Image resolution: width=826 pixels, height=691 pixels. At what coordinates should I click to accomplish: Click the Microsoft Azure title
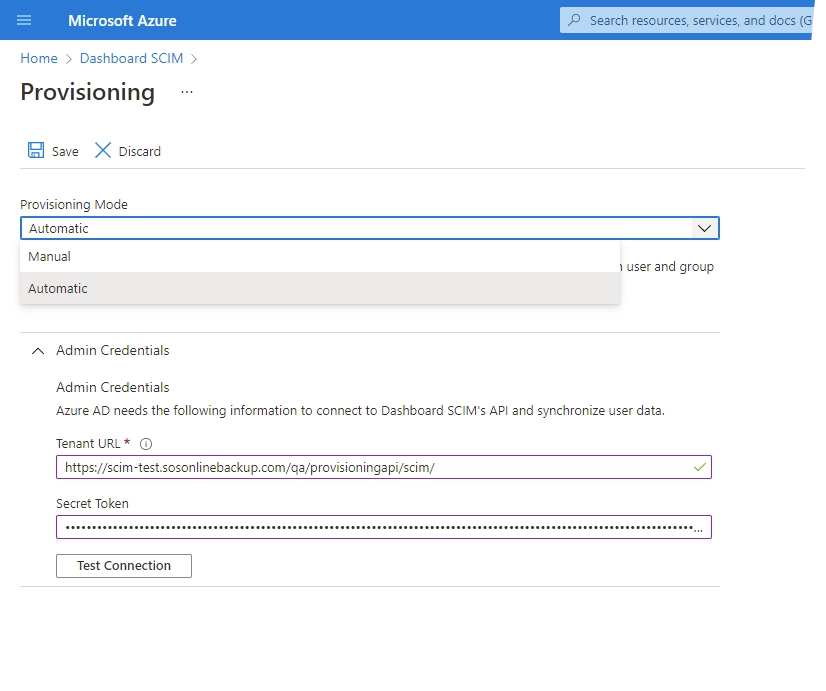coord(122,21)
